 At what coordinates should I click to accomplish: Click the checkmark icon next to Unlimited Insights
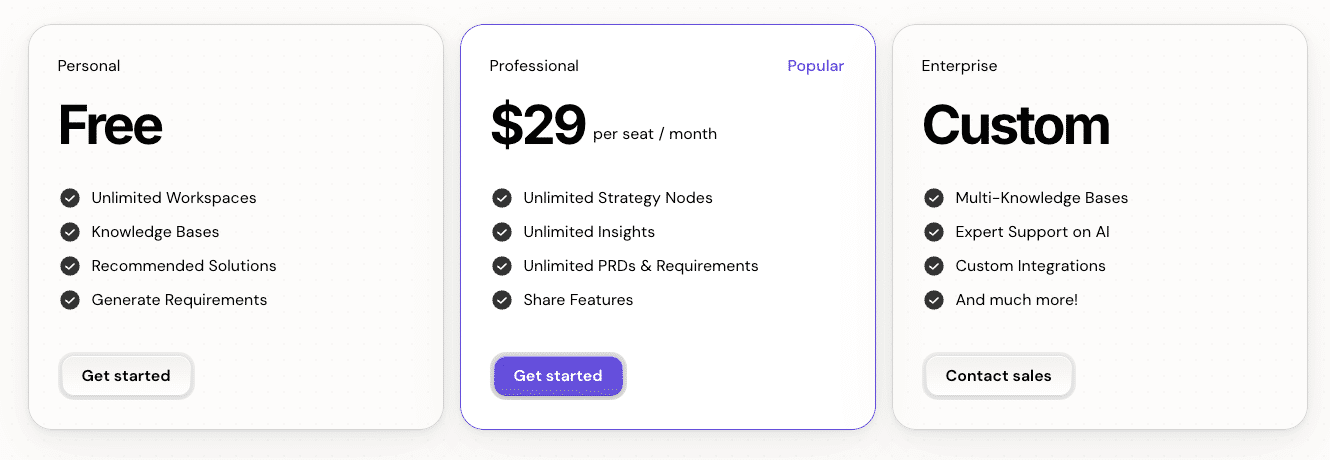click(502, 232)
